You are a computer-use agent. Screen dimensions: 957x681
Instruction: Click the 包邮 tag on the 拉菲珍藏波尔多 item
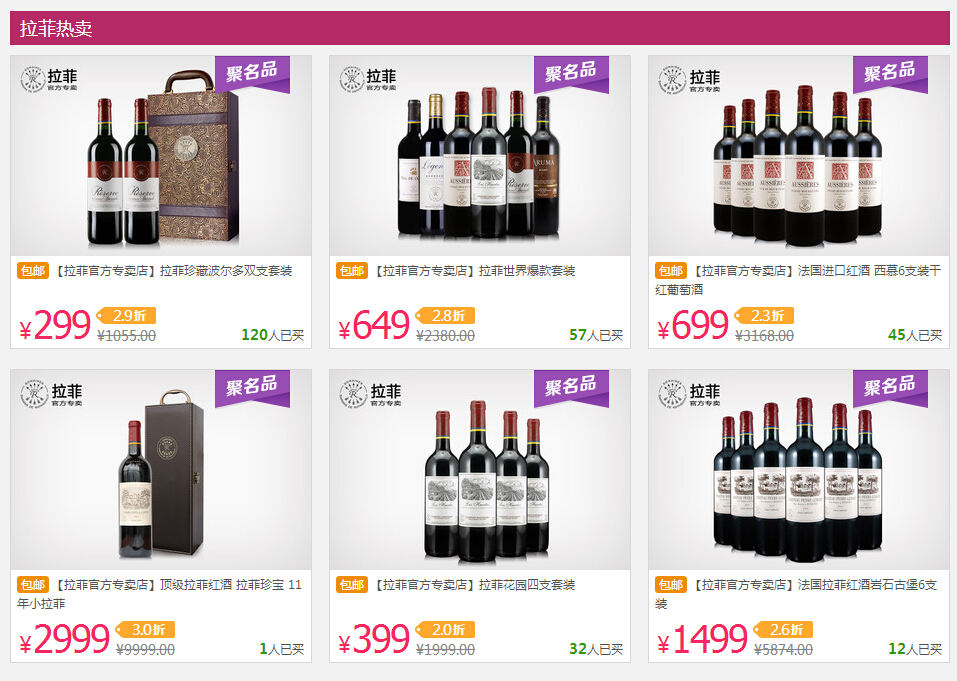coord(32,270)
